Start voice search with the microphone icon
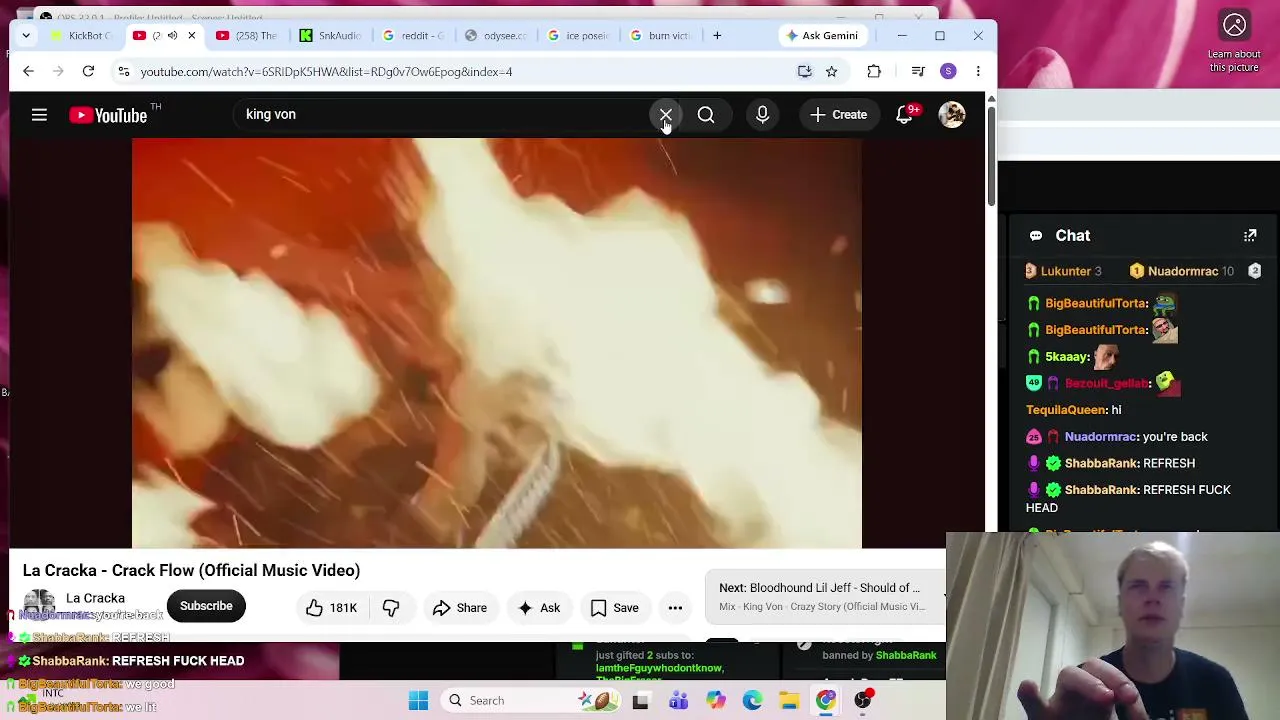 pos(762,115)
